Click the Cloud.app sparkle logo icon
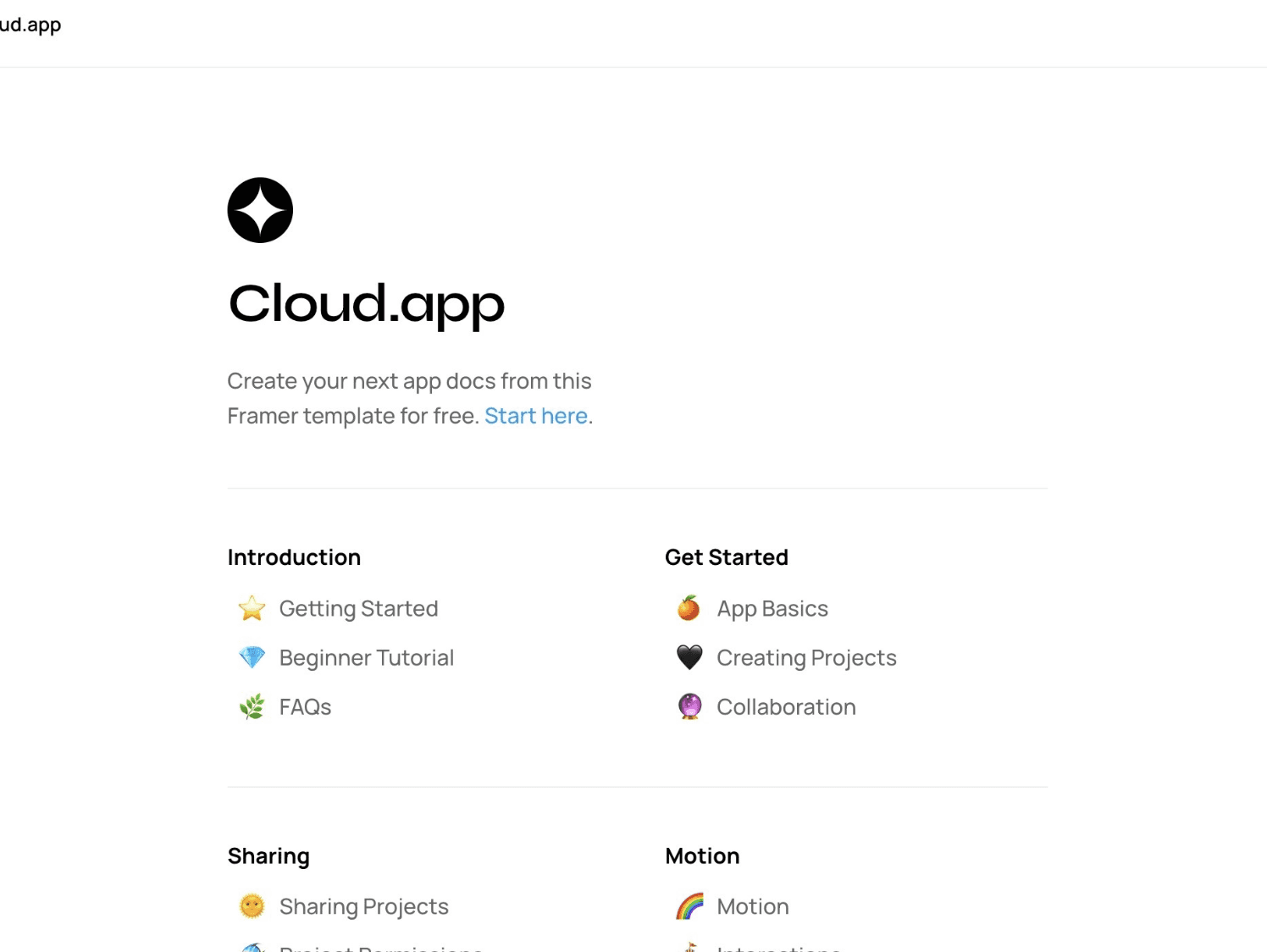This screenshot has height=952, width=1267. pyautogui.click(x=260, y=210)
